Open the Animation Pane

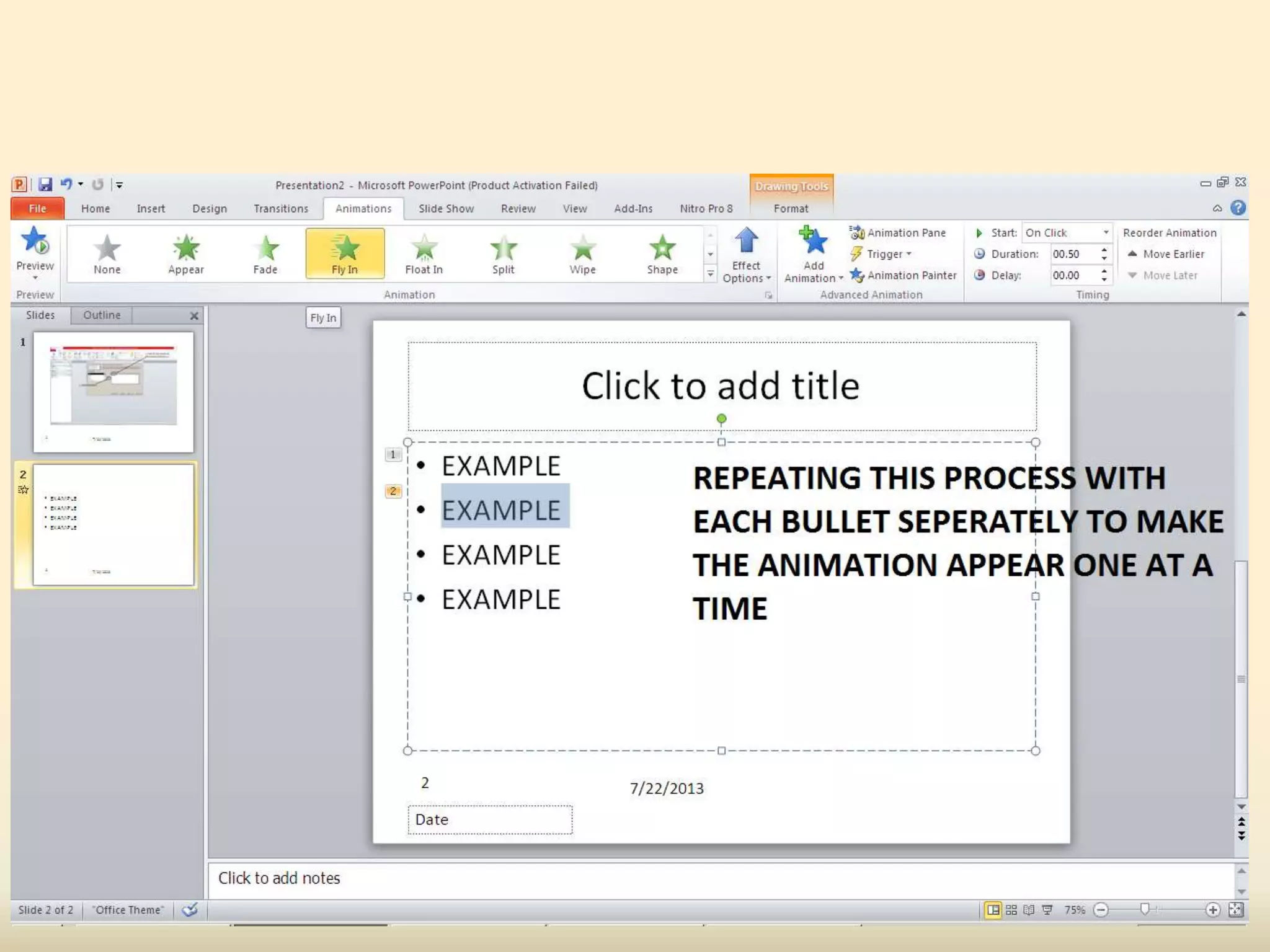pyautogui.click(x=899, y=232)
